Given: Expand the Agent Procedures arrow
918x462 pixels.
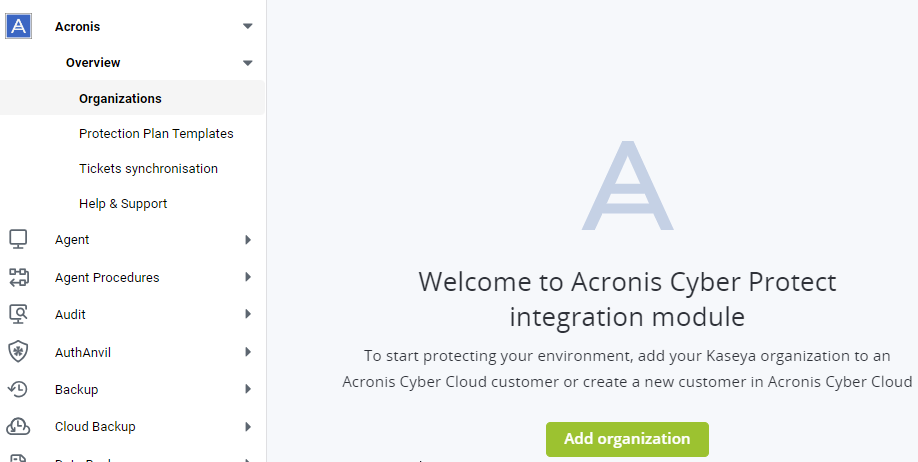Looking at the screenshot, I should tap(248, 277).
